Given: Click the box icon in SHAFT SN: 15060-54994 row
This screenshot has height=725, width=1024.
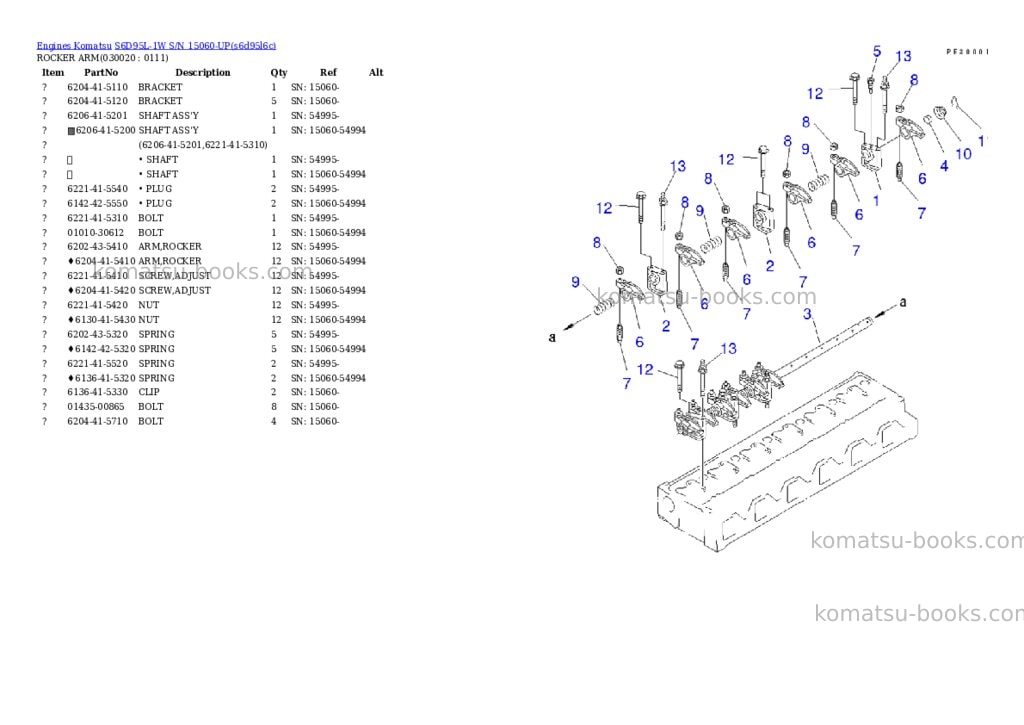Looking at the screenshot, I should tap(70, 174).
